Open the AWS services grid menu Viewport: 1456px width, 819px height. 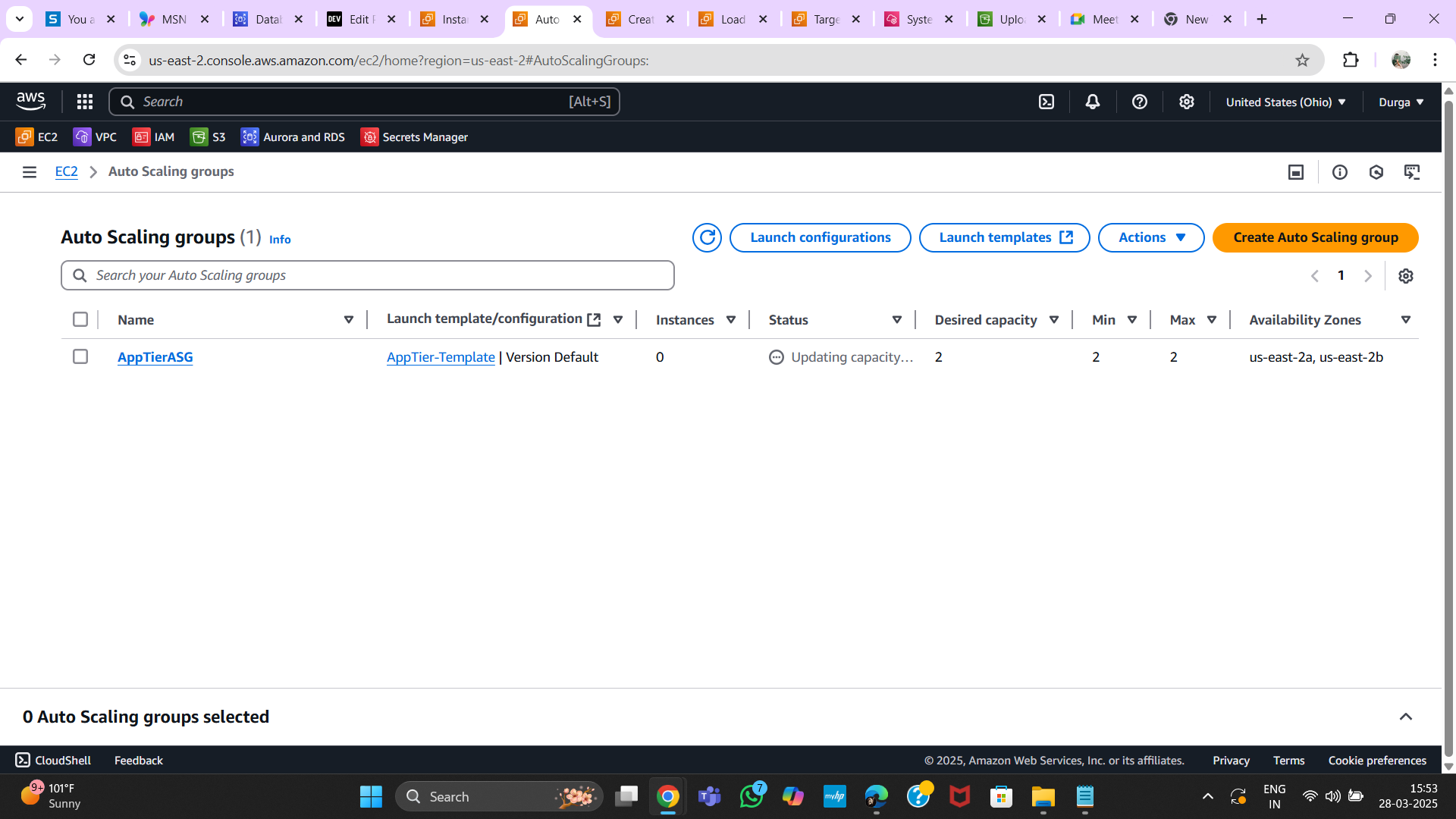coord(85,102)
